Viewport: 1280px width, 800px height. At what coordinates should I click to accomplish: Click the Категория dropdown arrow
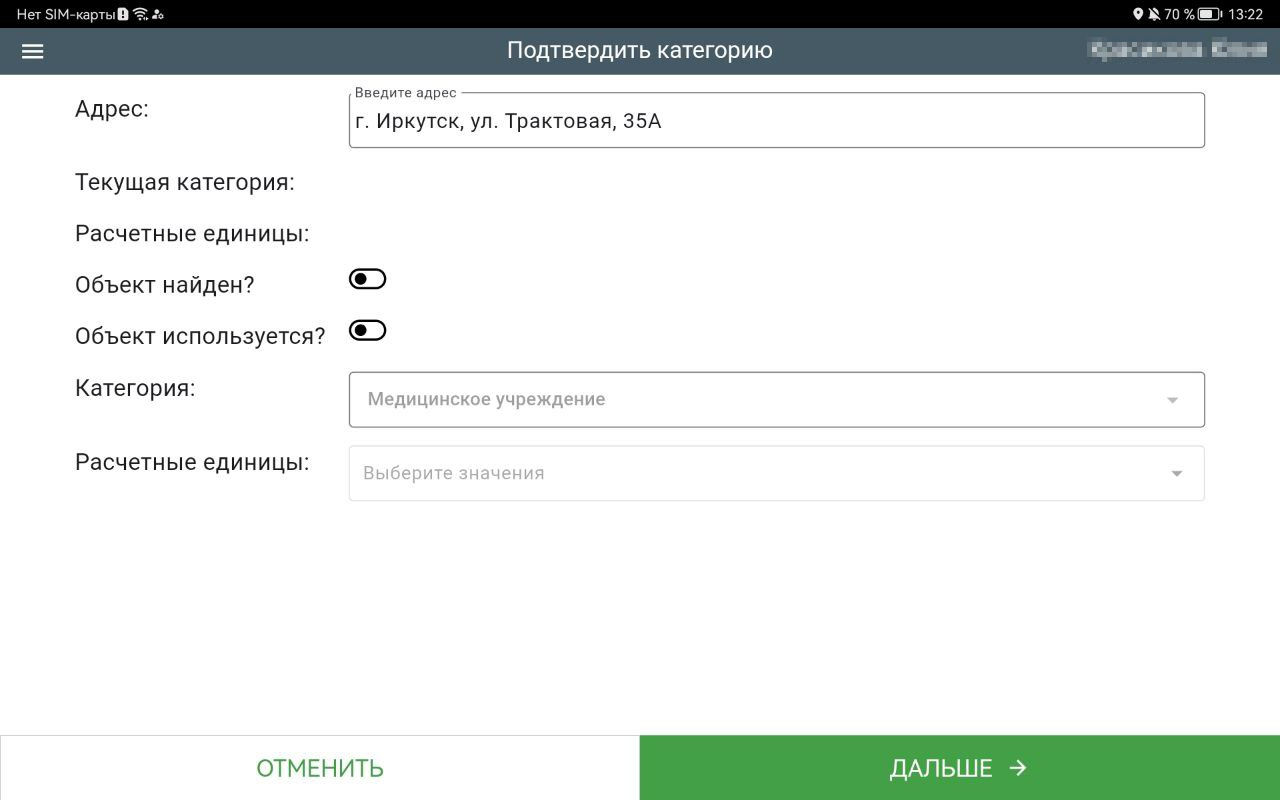1172,400
